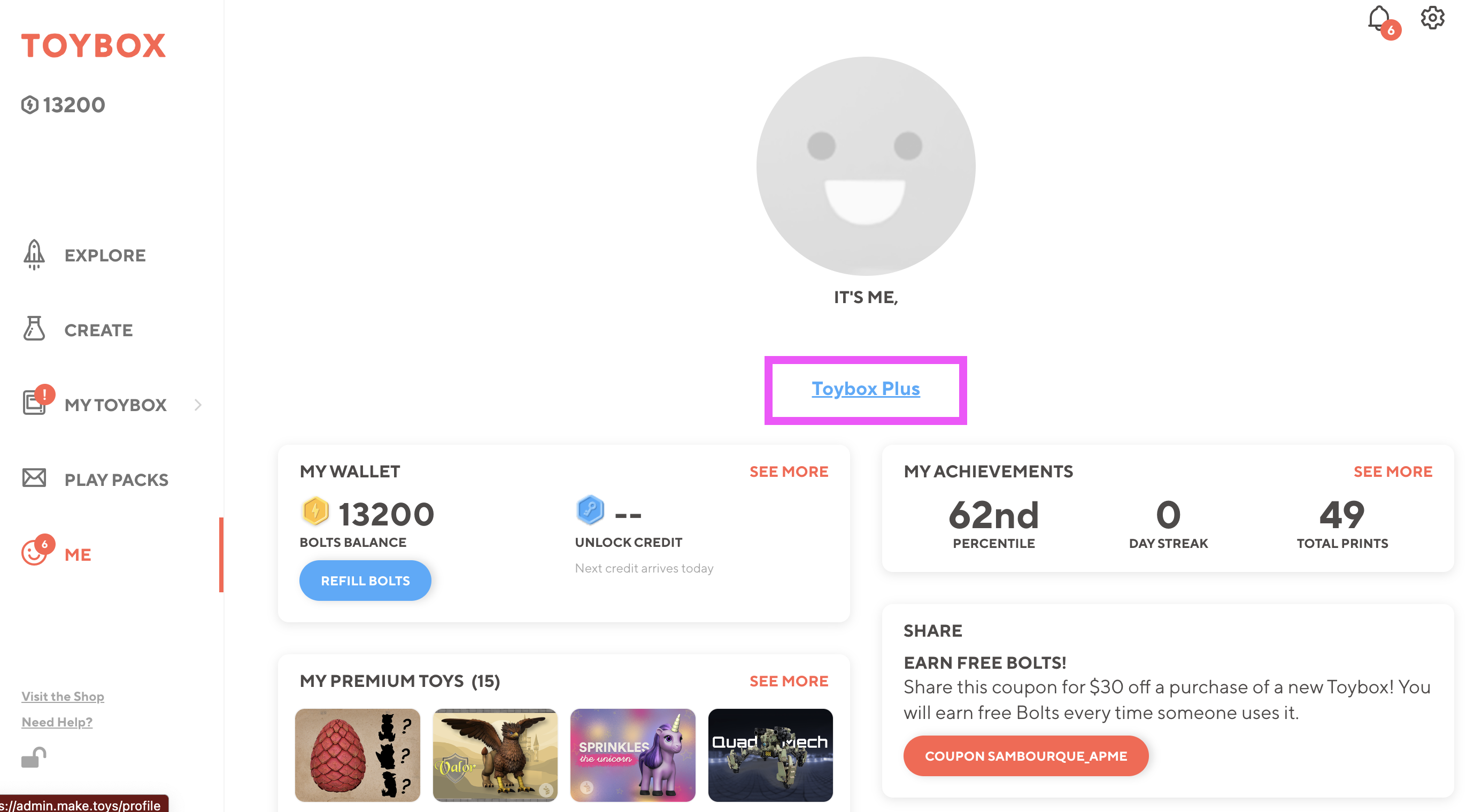Click the blue unlock credit key icon
Screen dimensions: 1474x812
tap(590, 511)
